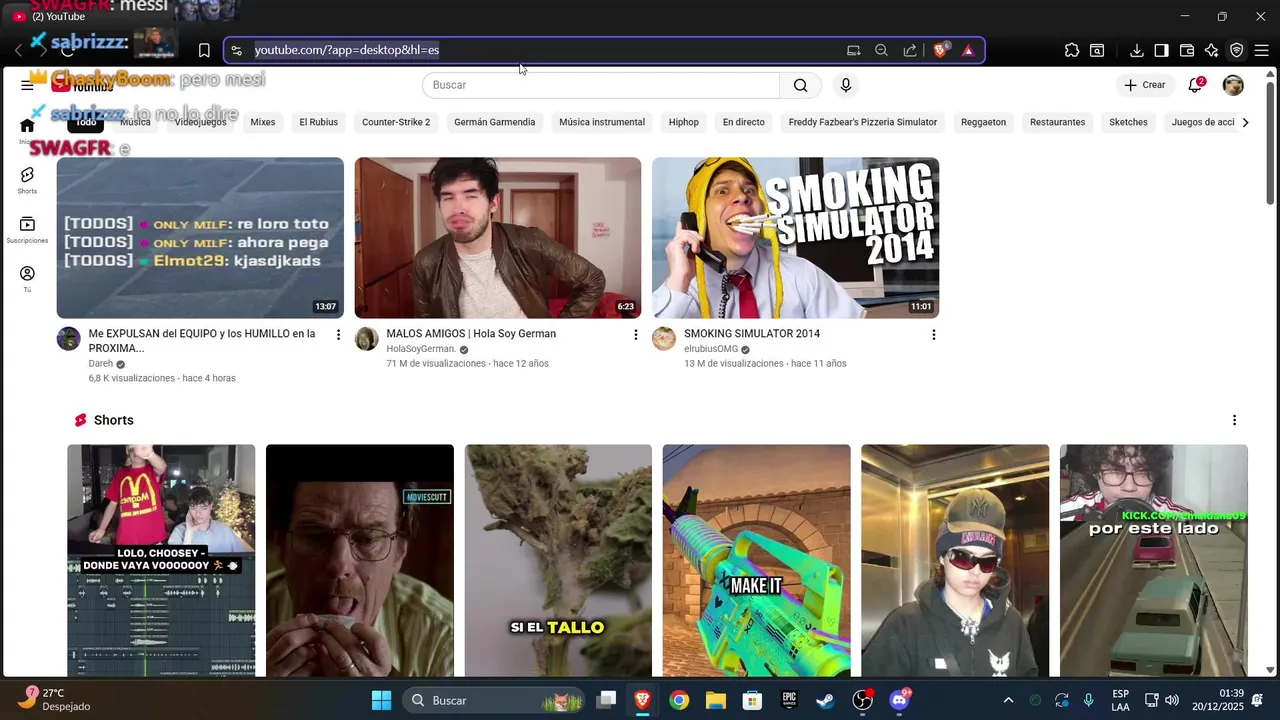This screenshot has height=720, width=1280.
Task: Open the Leo AI sparkle icon
Action: tap(1212, 50)
